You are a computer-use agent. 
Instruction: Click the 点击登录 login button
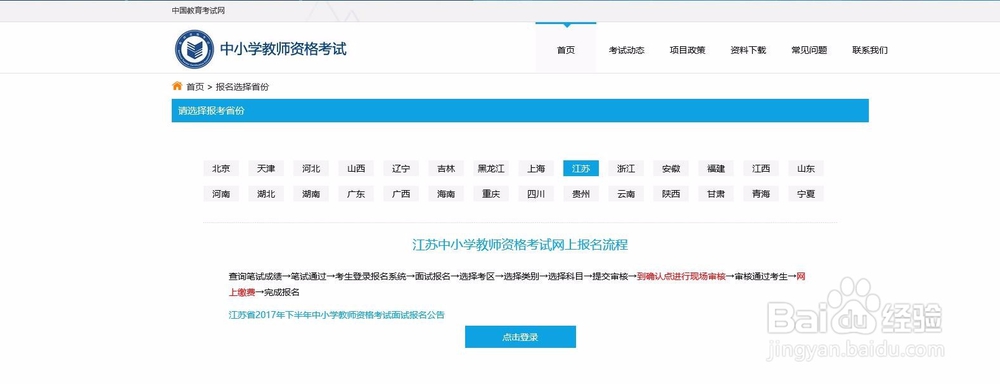pos(520,337)
